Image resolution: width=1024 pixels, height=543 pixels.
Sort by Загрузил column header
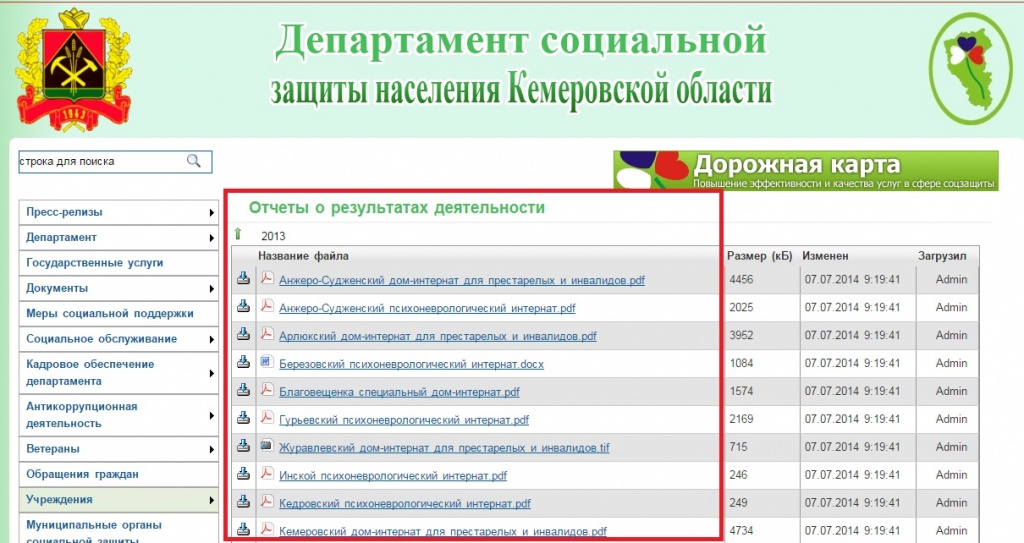[x=942, y=256]
